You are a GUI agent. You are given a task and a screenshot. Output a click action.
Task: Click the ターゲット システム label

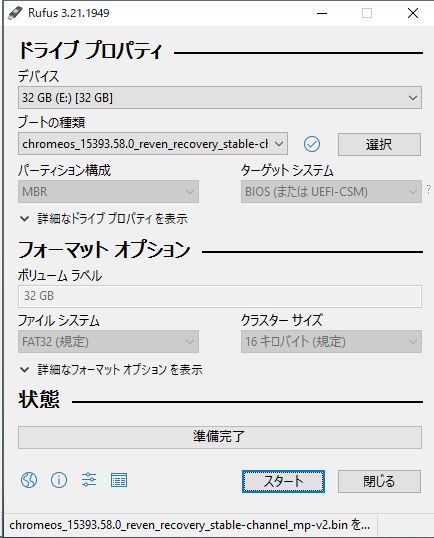point(287,170)
